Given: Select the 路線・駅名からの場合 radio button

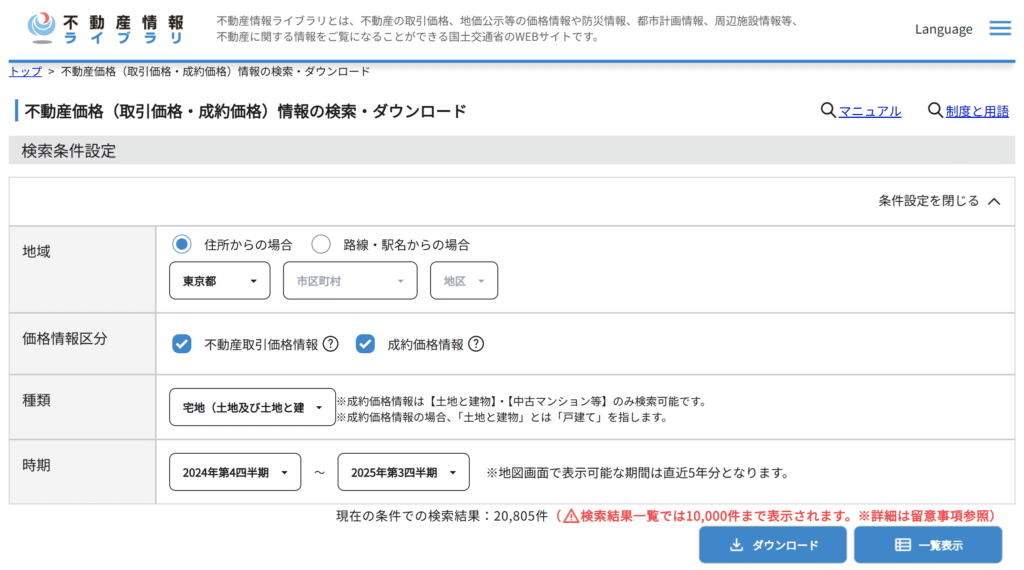Looking at the screenshot, I should click(321, 244).
